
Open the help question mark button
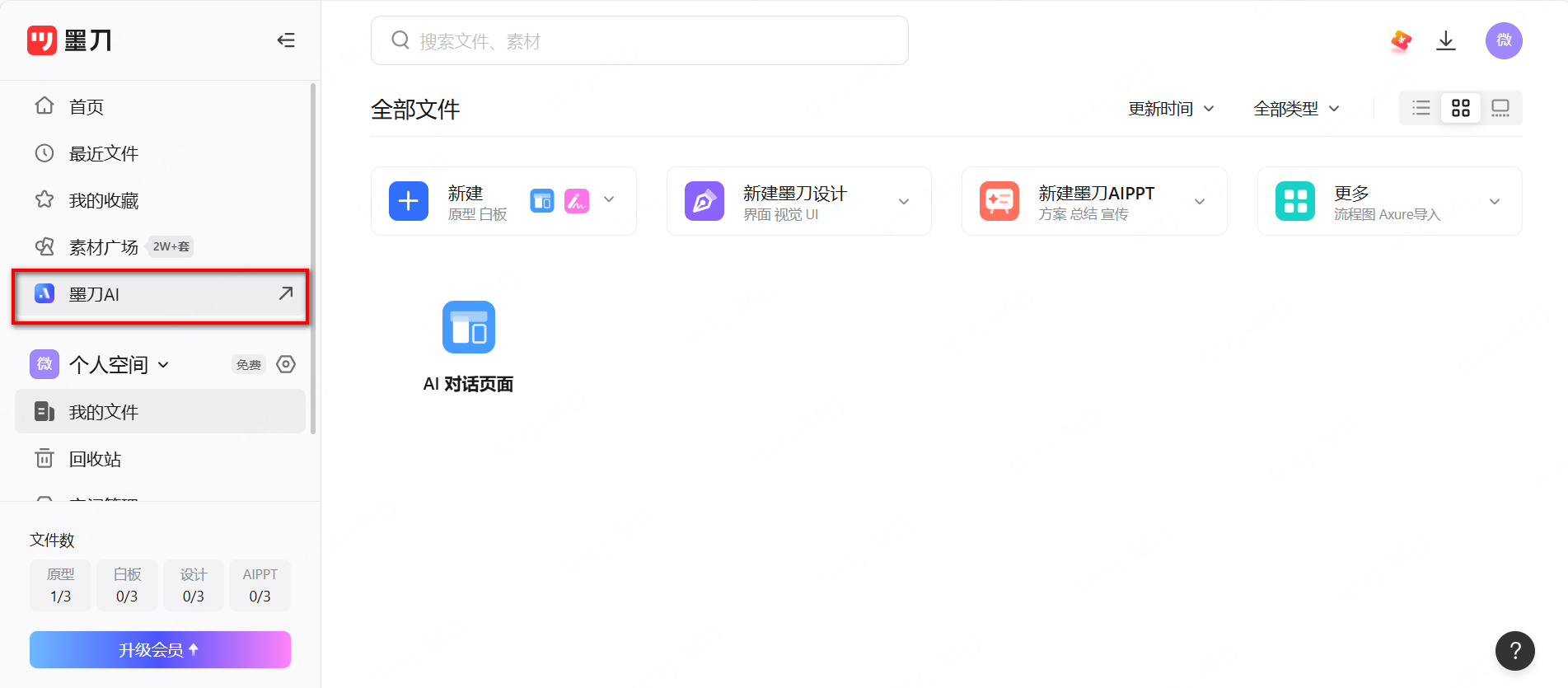pyautogui.click(x=1515, y=651)
